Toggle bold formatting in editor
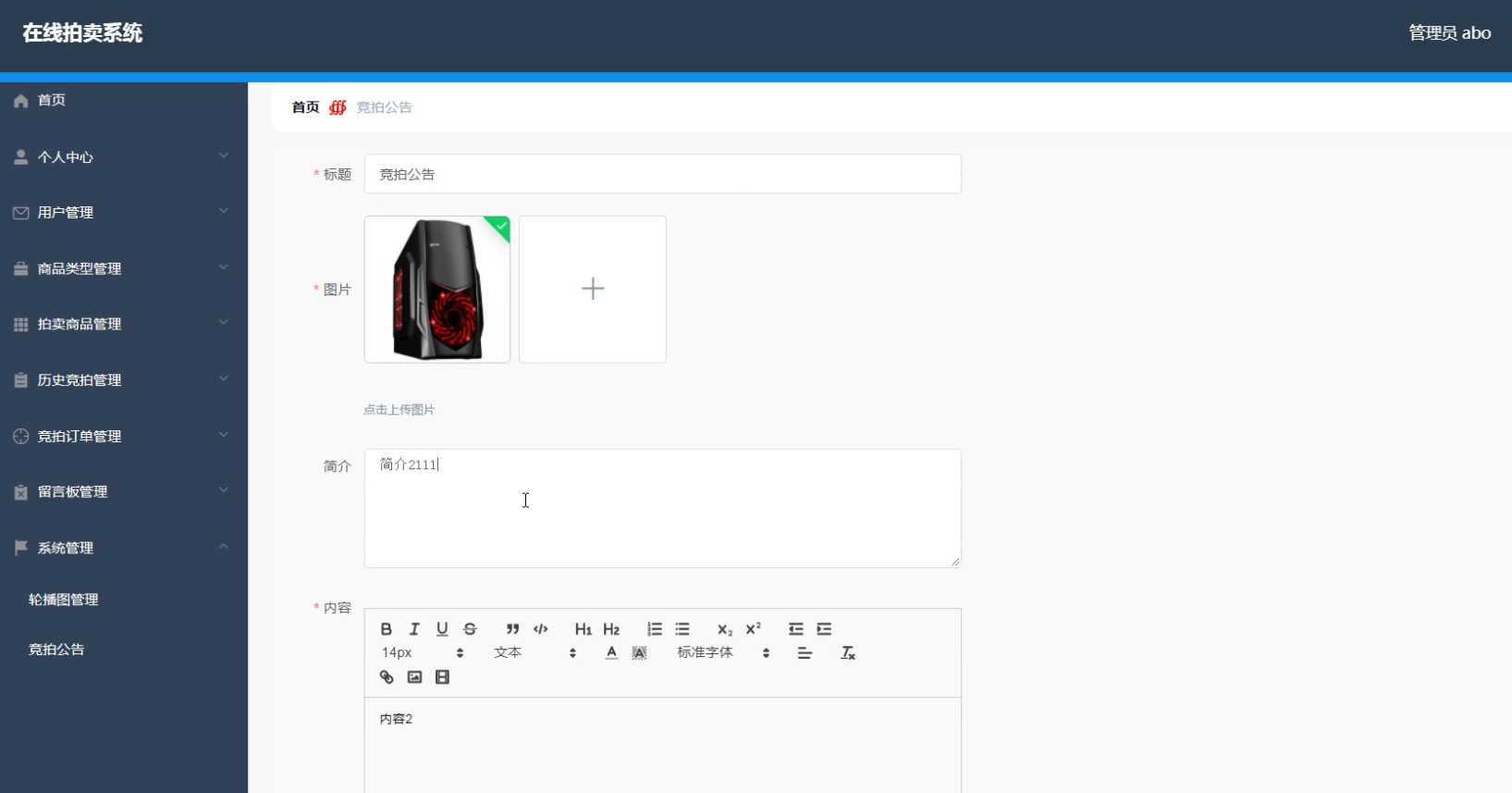This screenshot has width=1512, height=793. [387, 629]
